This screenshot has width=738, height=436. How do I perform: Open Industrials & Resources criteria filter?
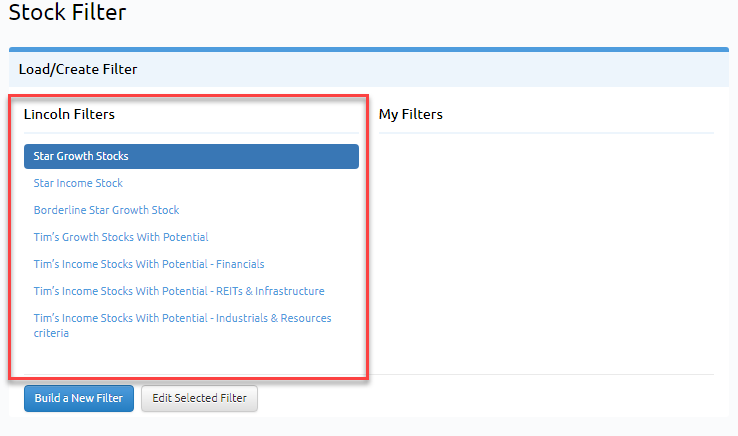[182, 325]
